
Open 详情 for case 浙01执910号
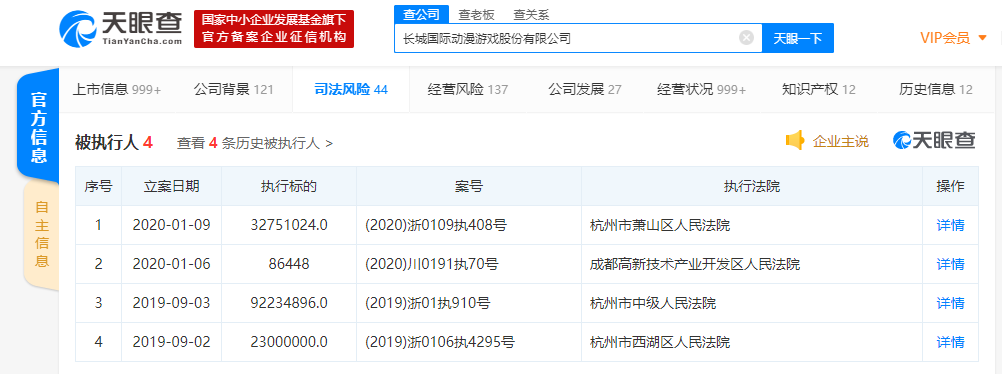pyautogui.click(x=950, y=303)
